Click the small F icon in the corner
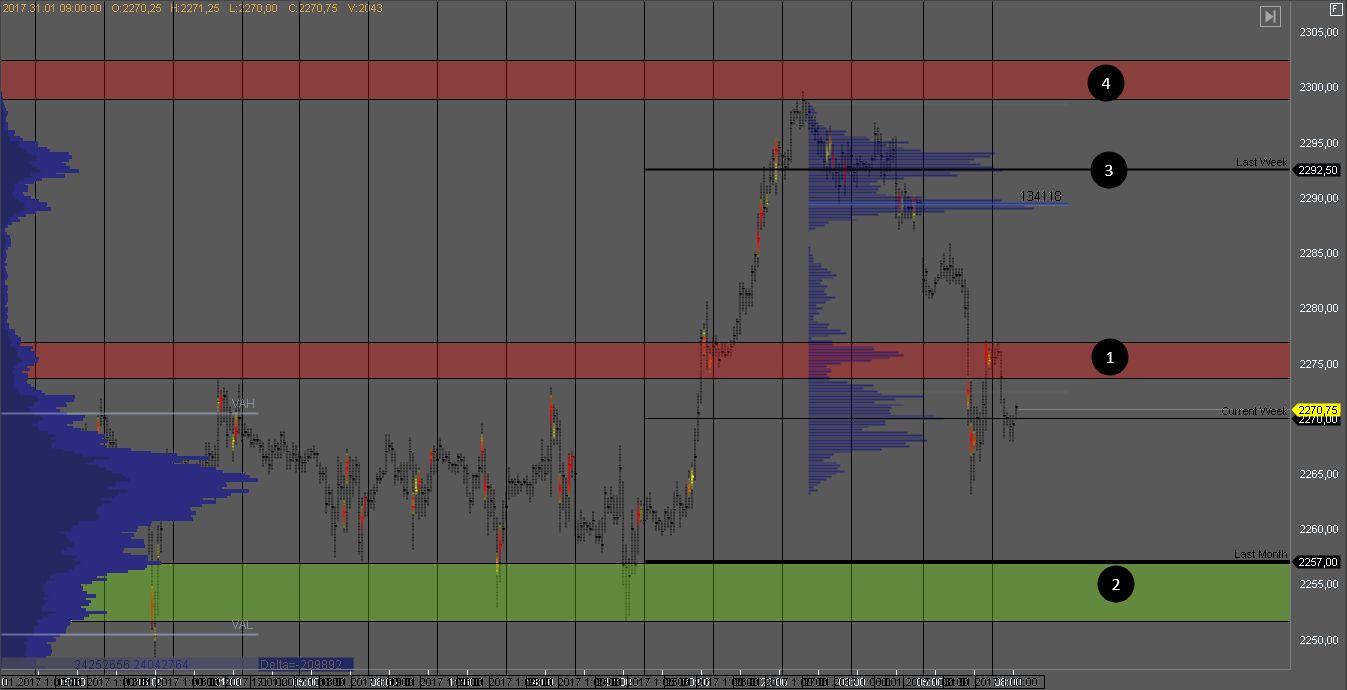The width and height of the screenshot is (1347, 690). coord(1335,9)
